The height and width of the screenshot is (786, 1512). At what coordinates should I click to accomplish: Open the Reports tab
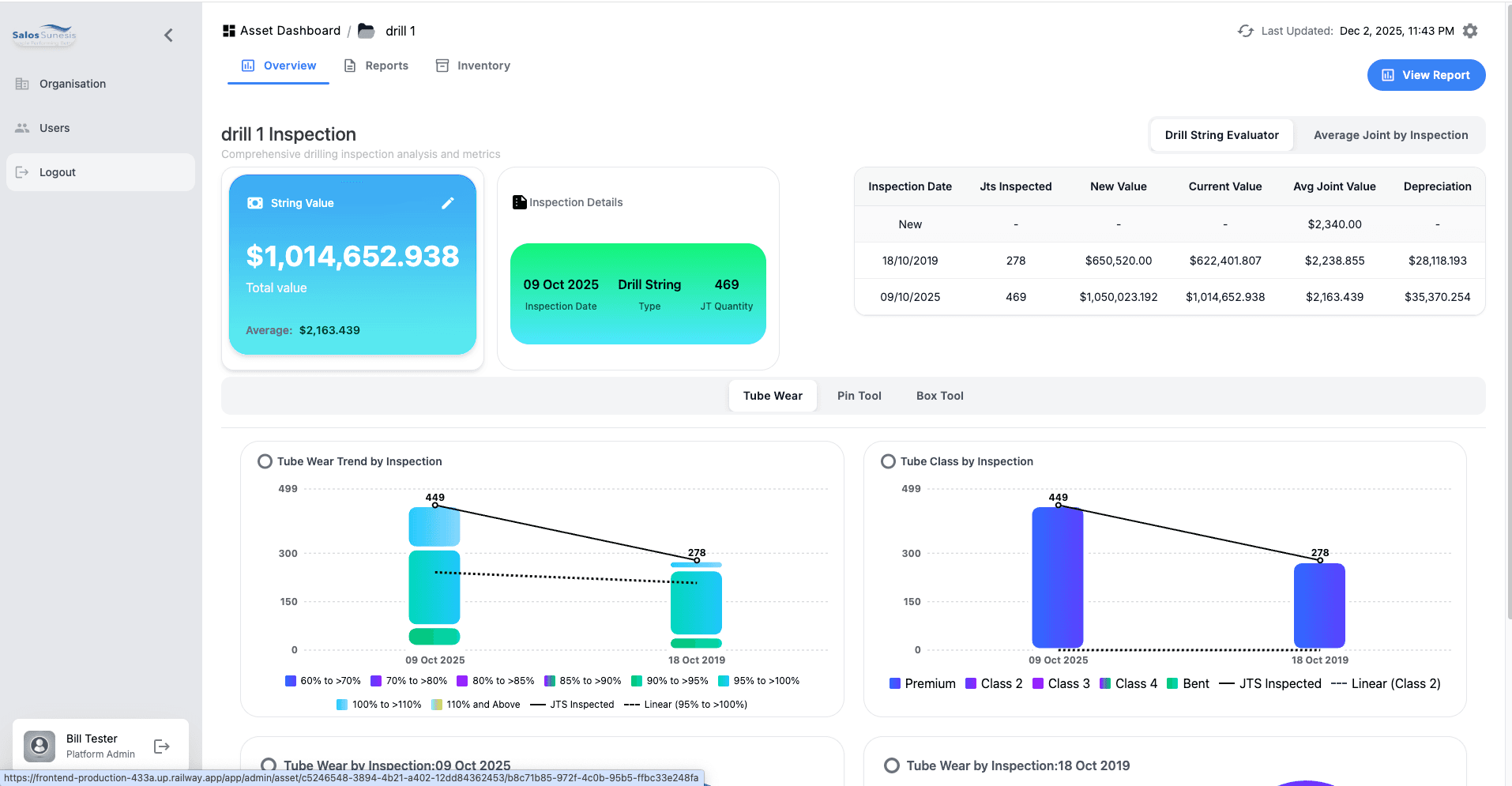point(376,66)
